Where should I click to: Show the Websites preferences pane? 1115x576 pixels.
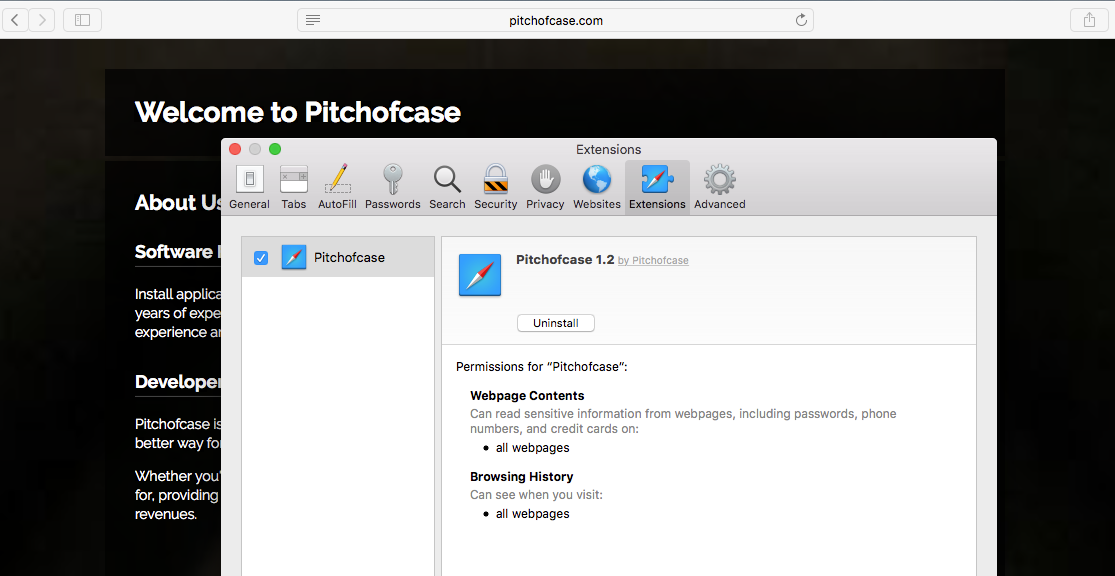click(x=597, y=187)
